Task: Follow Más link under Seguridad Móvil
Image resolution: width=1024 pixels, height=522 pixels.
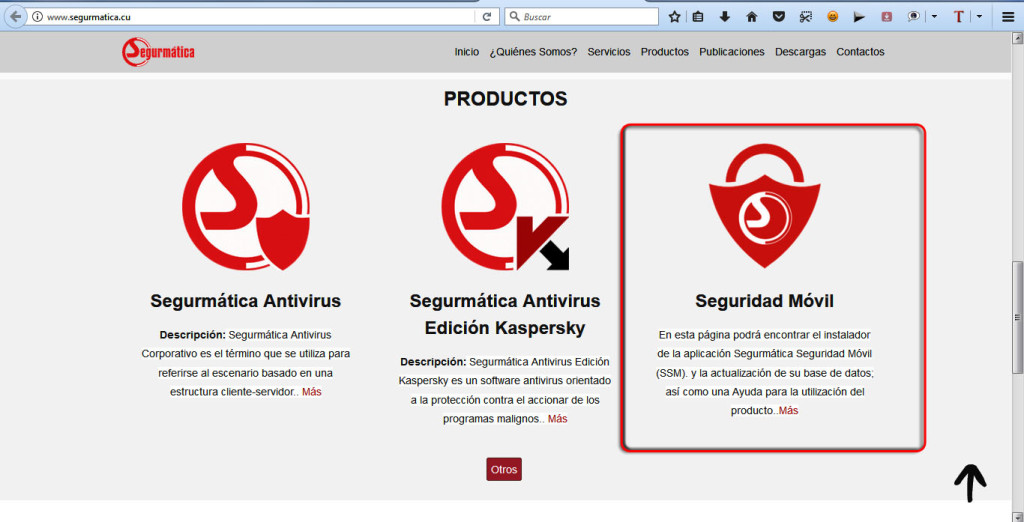Action: click(788, 411)
